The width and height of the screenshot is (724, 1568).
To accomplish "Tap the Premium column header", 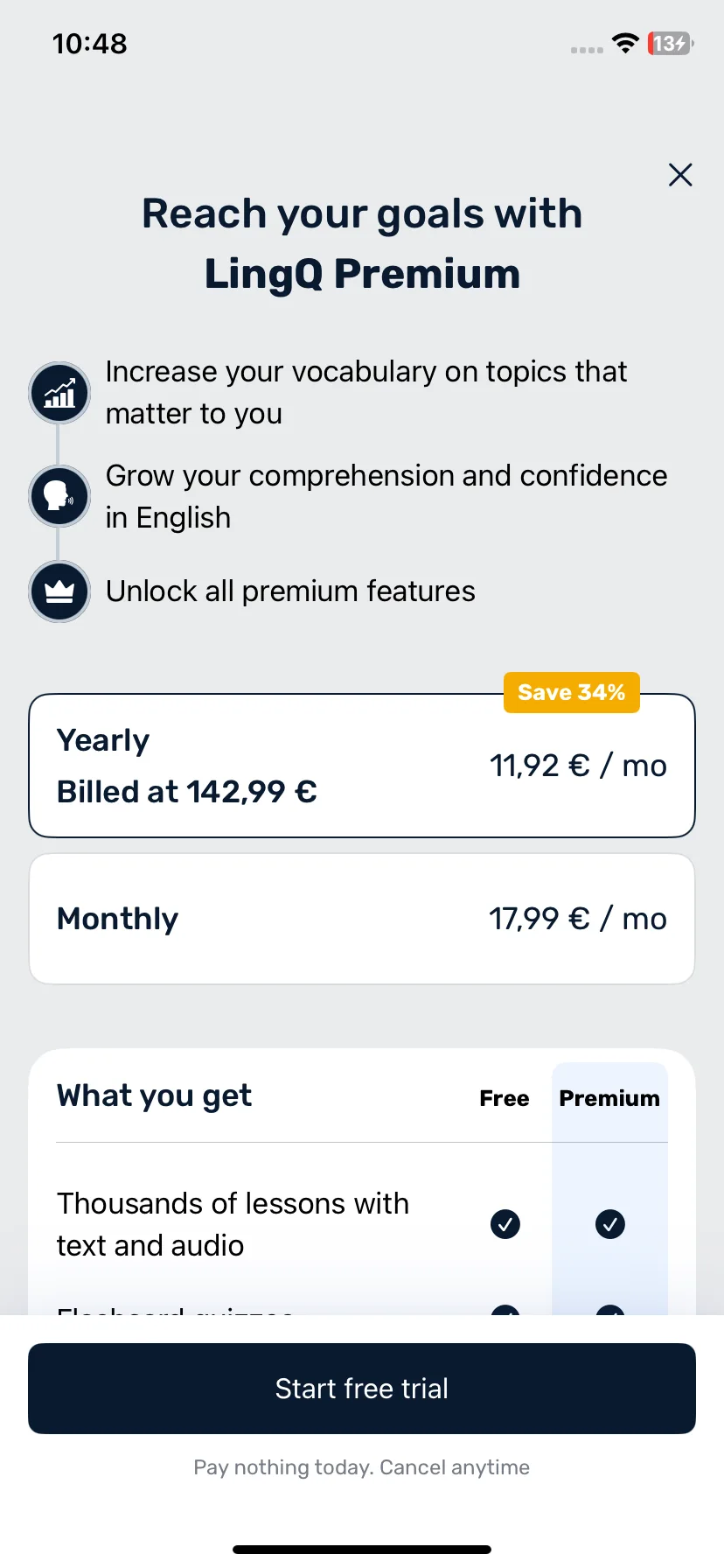I will (x=609, y=1098).
